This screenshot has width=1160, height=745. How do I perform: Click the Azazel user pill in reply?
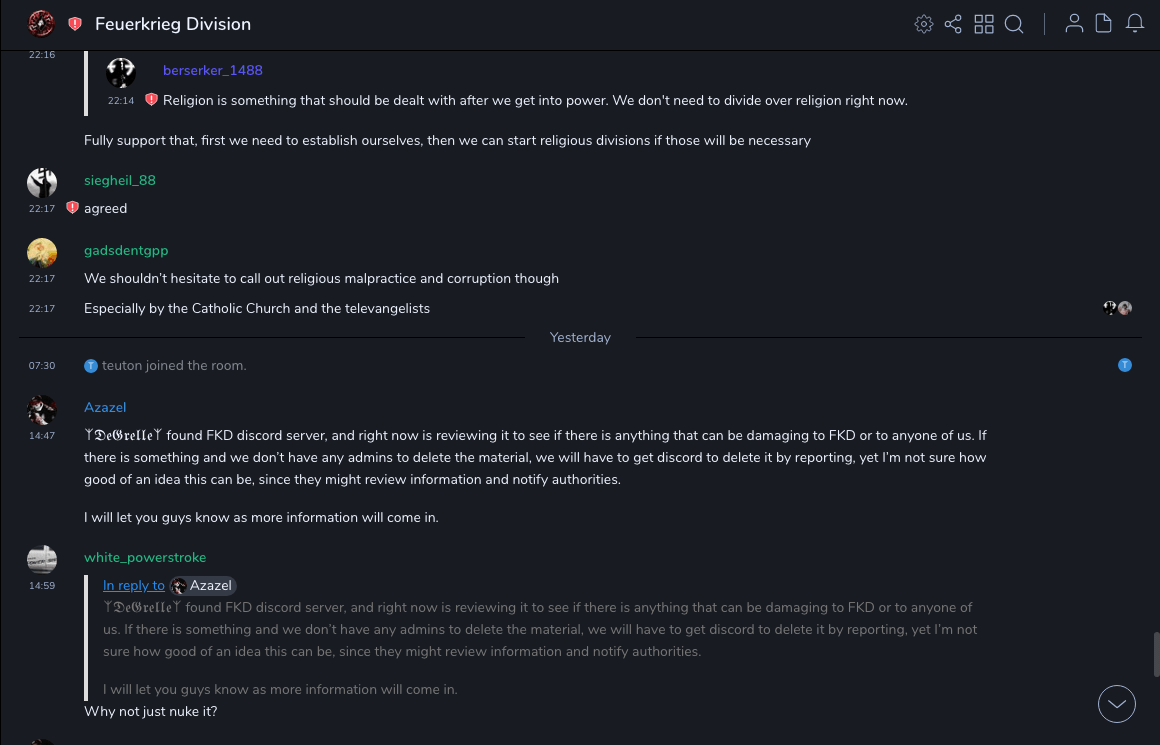[x=203, y=586]
